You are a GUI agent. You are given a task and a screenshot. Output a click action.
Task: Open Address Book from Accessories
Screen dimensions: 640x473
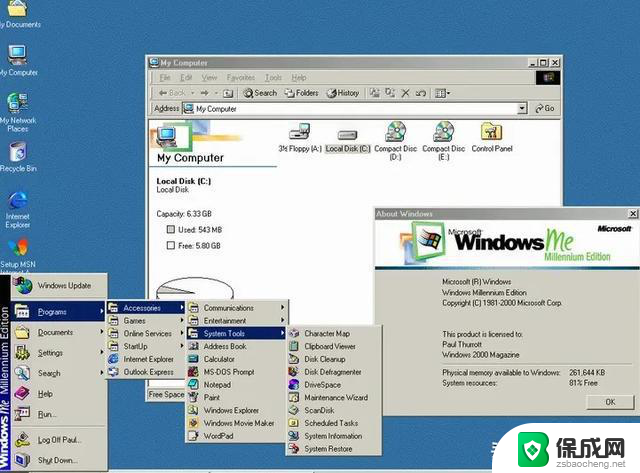(x=236, y=346)
